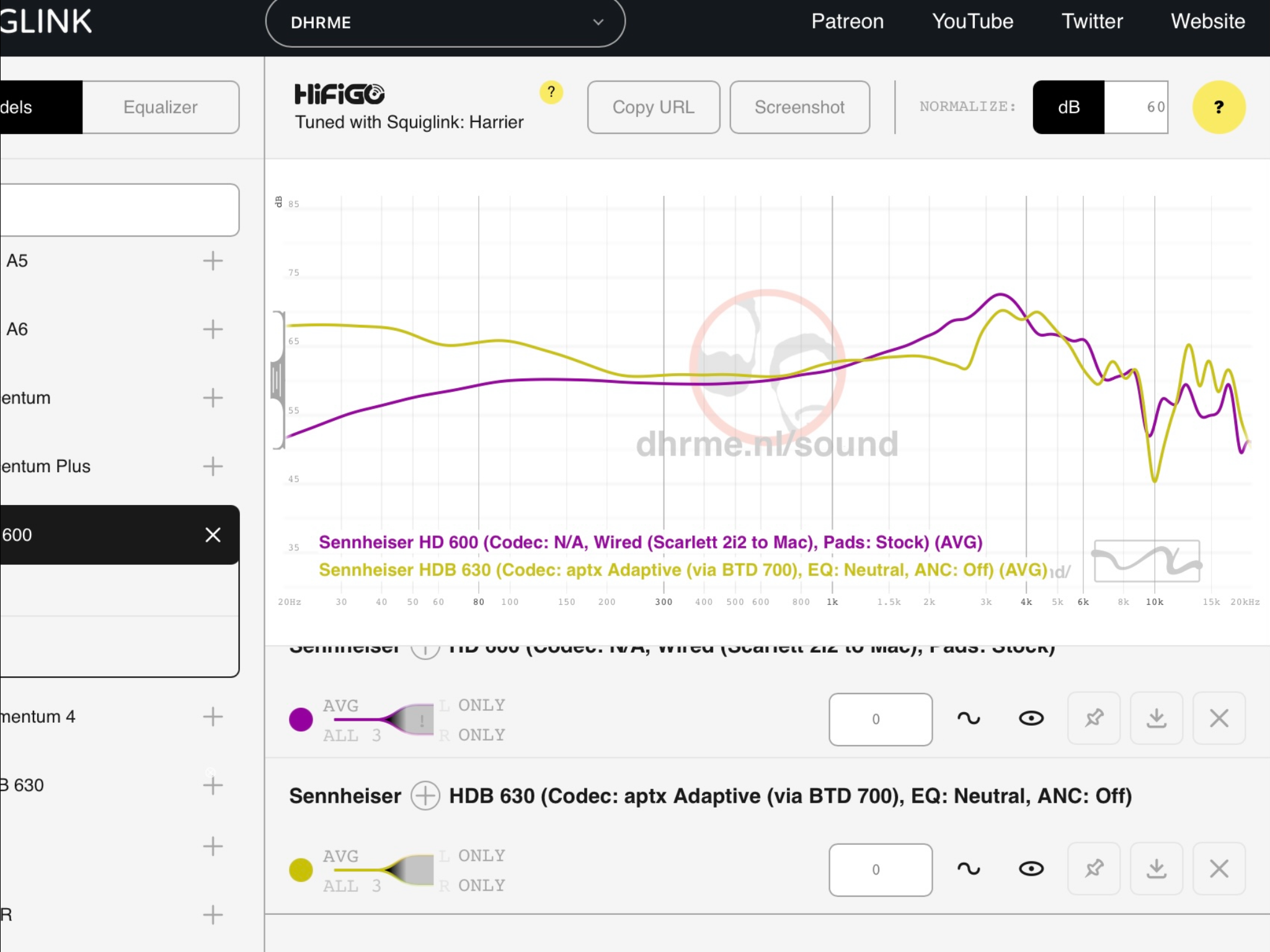
Task: Click the small yellow help icon beside HiFiGo
Action: click(x=551, y=92)
